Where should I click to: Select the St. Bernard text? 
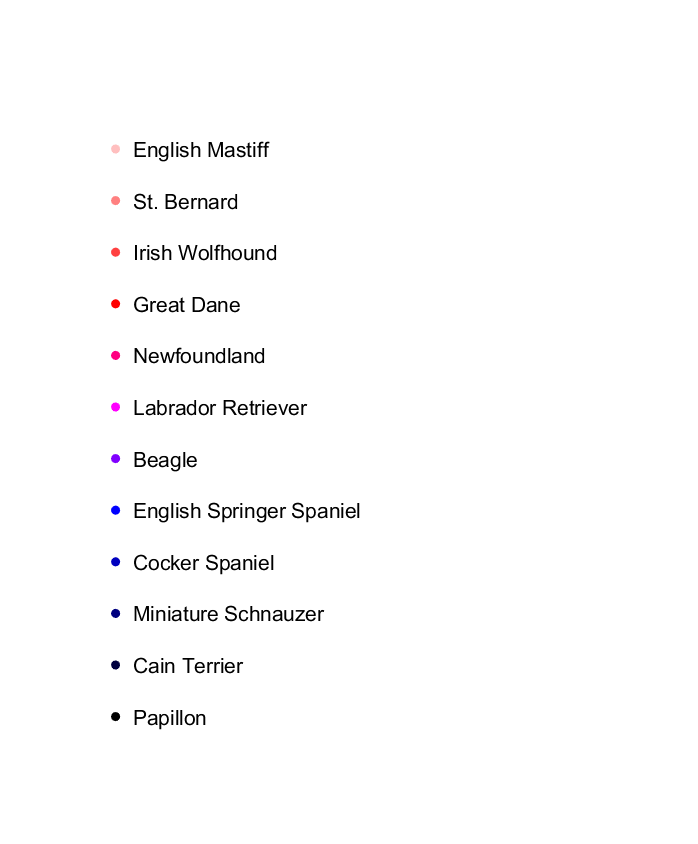pyautogui.click(x=185, y=202)
